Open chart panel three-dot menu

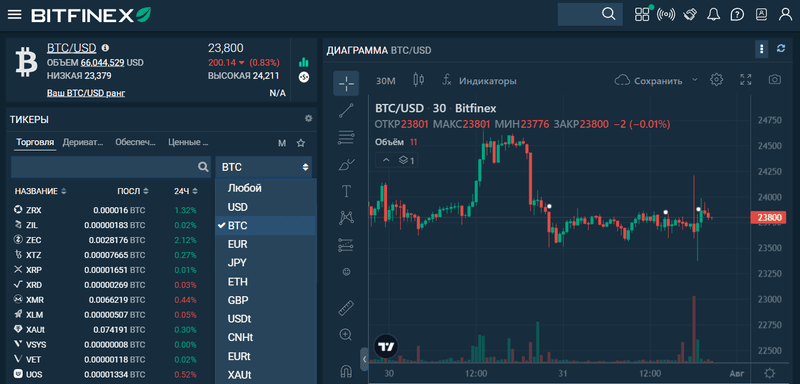(x=761, y=49)
